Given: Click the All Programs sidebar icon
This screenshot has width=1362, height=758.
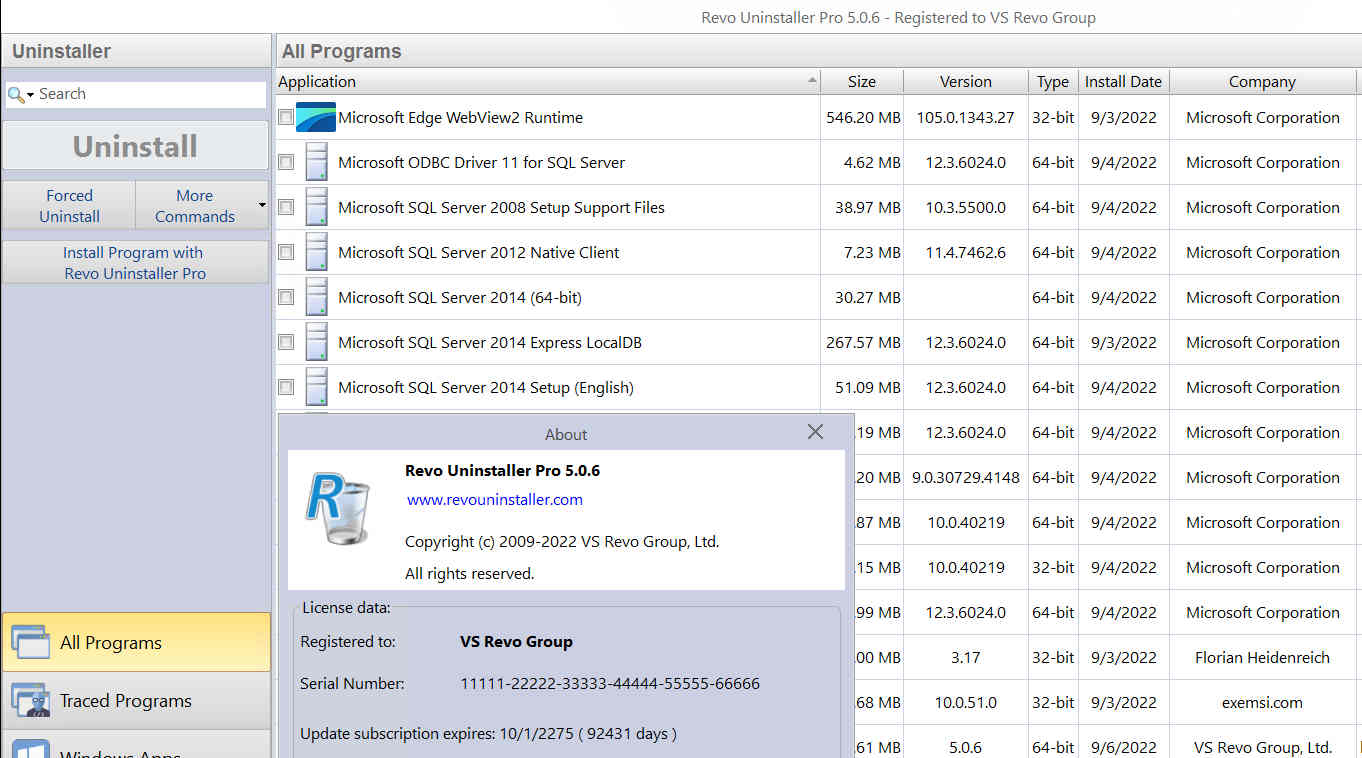Looking at the screenshot, I should tap(30, 642).
